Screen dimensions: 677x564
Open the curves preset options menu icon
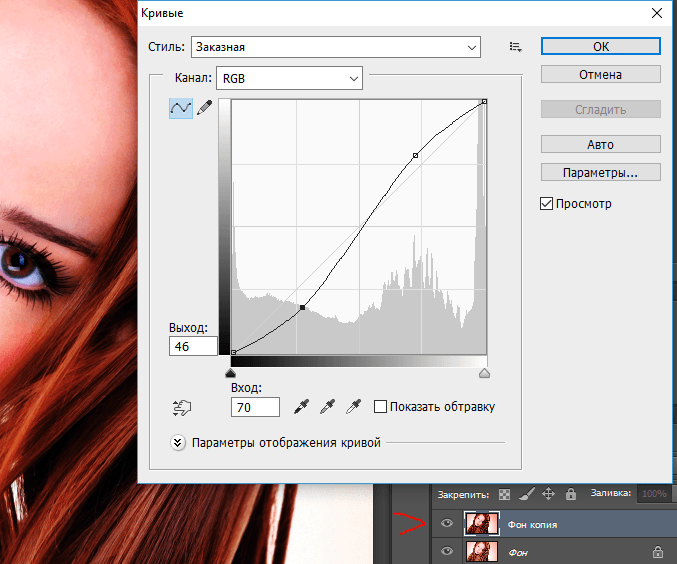click(516, 47)
